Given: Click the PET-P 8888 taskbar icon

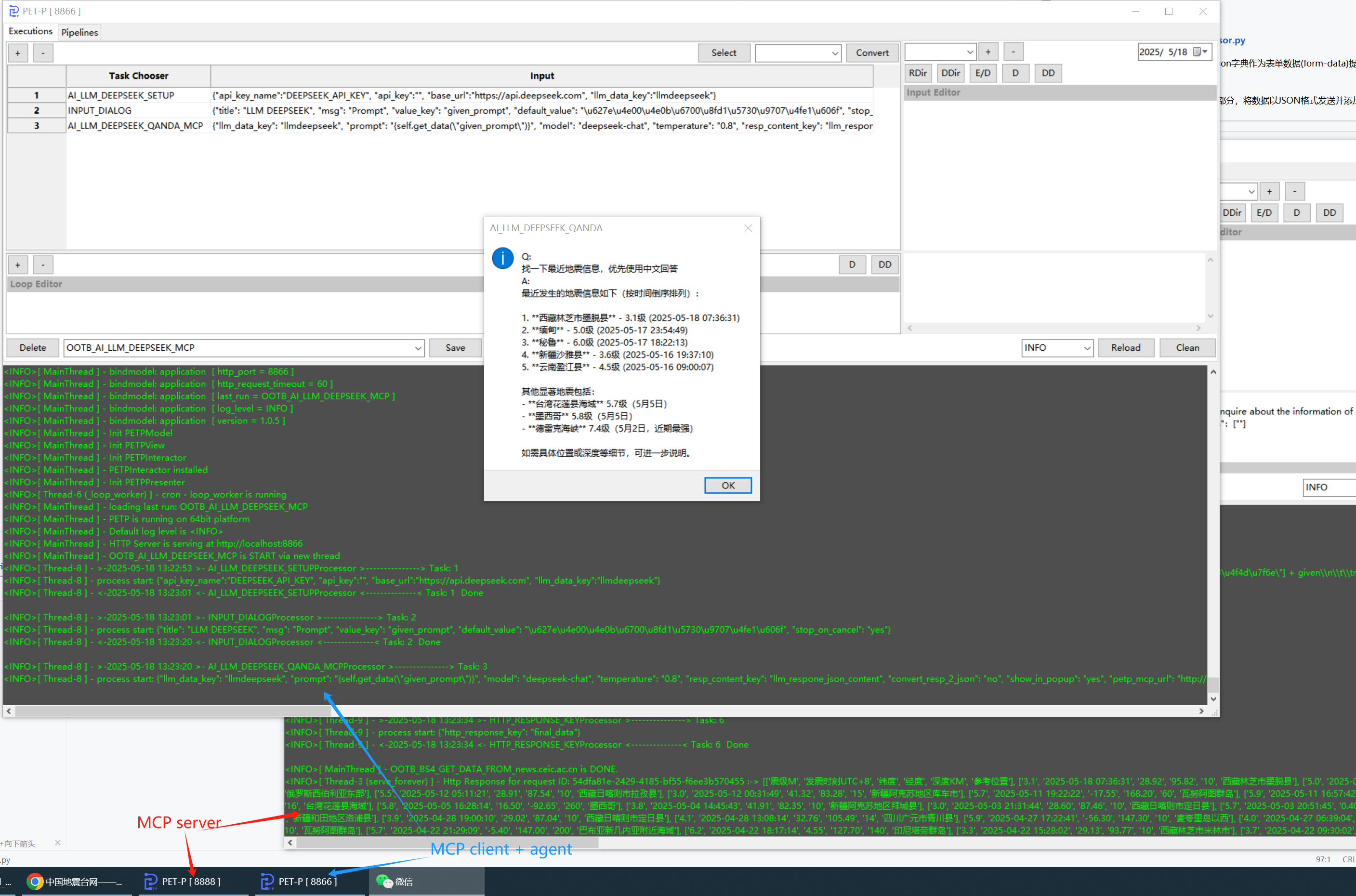Looking at the screenshot, I should tap(183, 881).
